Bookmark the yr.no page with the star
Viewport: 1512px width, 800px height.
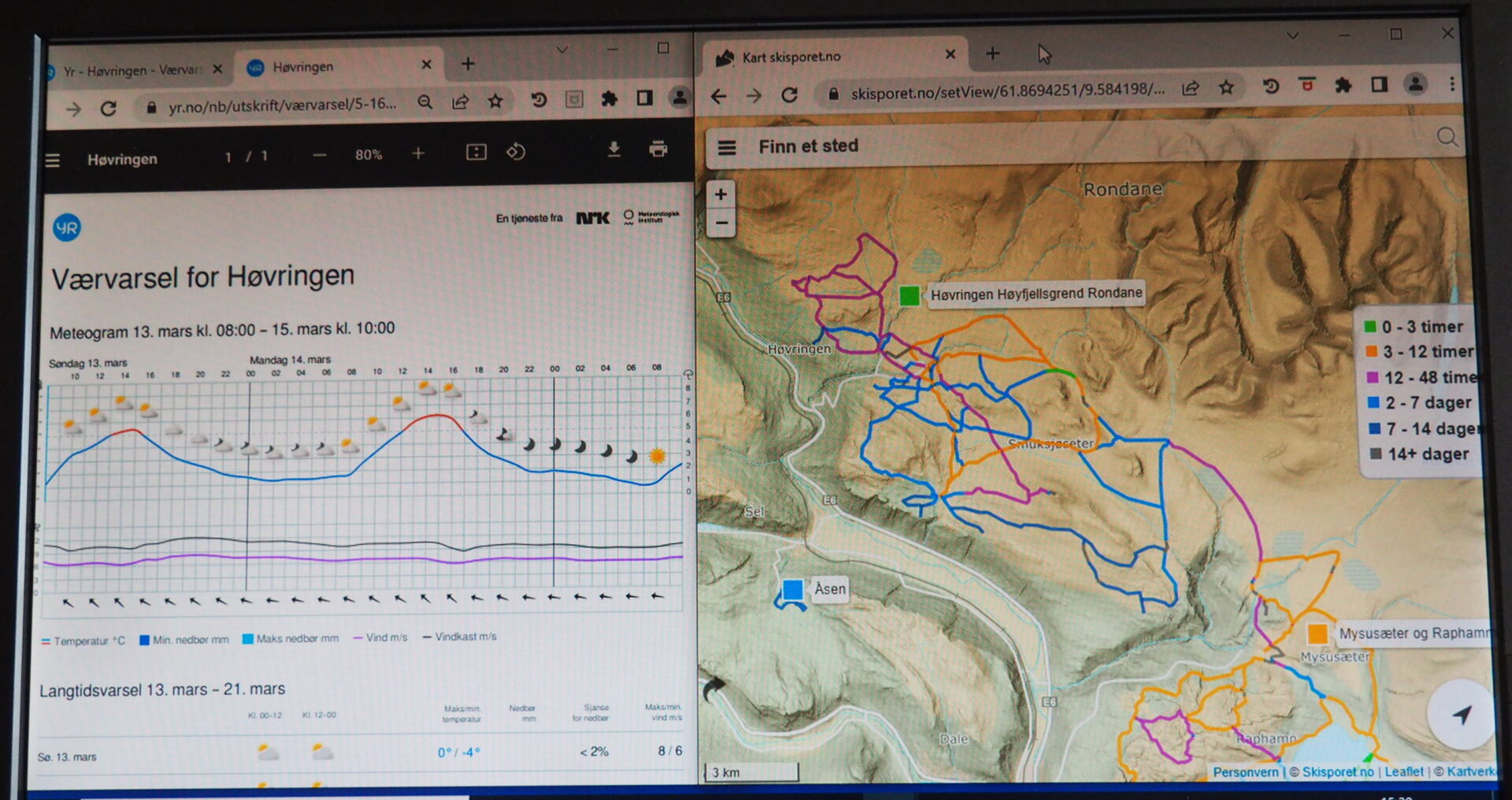495,101
